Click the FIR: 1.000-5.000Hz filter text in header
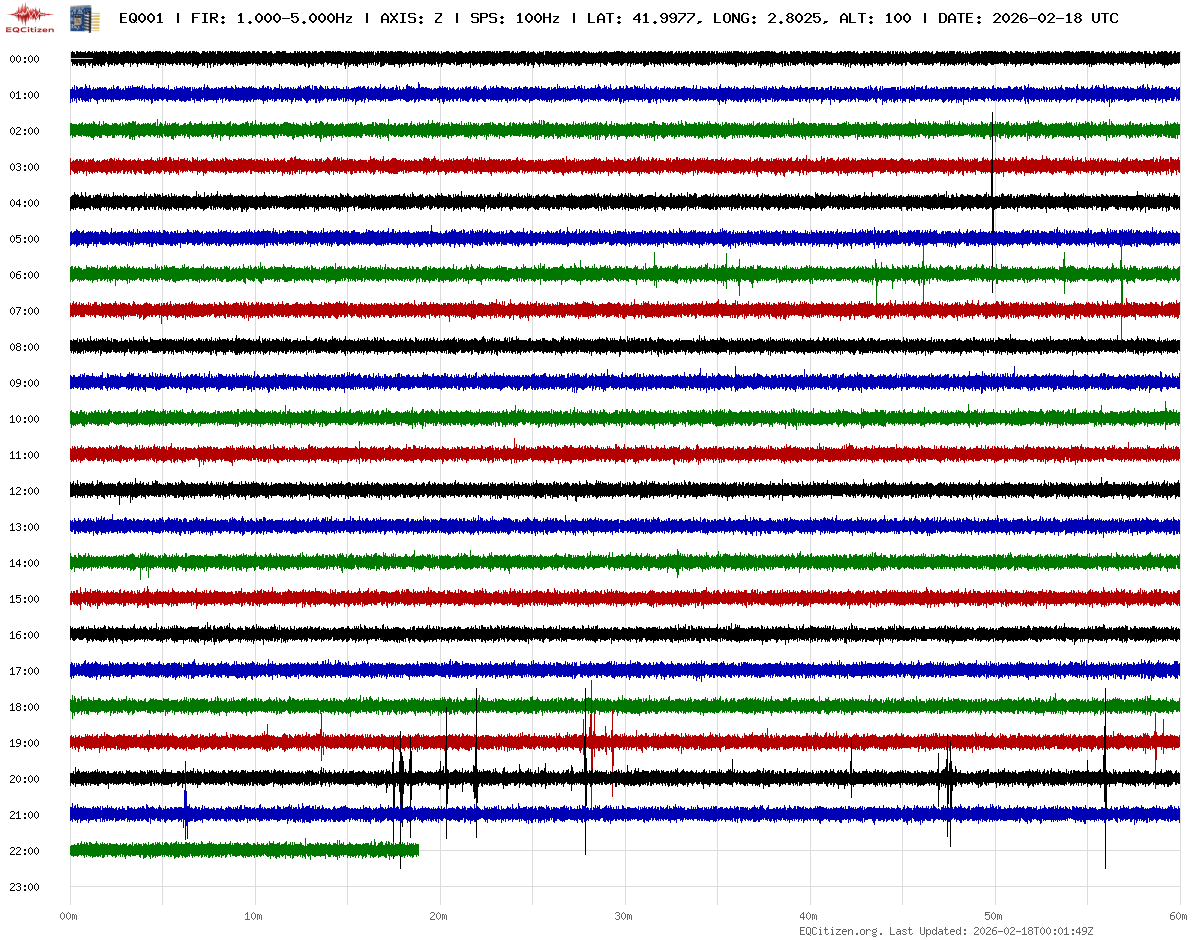The width and height of the screenshot is (1200, 940). [274, 19]
